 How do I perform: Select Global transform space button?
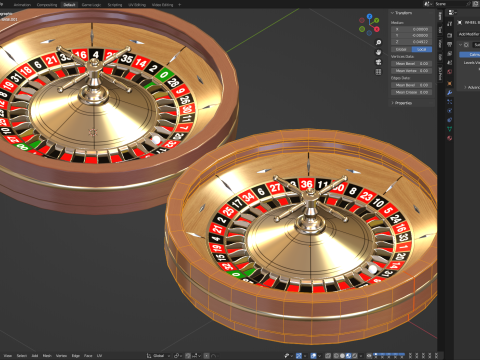[401, 49]
